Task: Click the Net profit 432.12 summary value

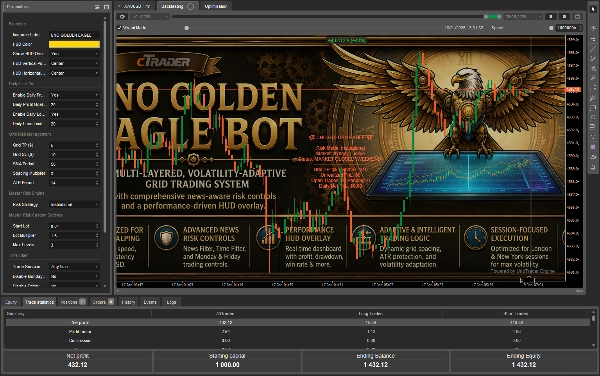Action: (78, 365)
